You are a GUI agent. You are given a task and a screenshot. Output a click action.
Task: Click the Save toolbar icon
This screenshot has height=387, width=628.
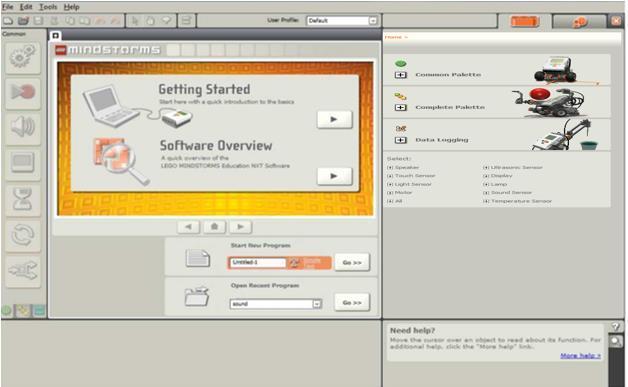[38, 20]
